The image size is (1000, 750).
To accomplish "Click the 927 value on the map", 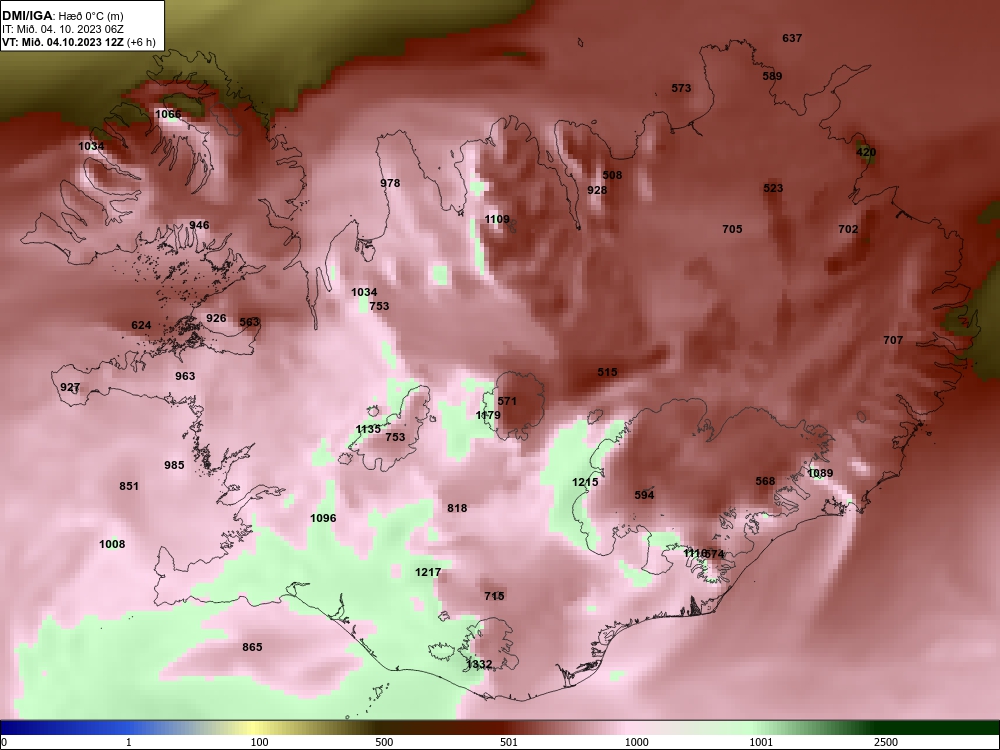I will [70, 387].
